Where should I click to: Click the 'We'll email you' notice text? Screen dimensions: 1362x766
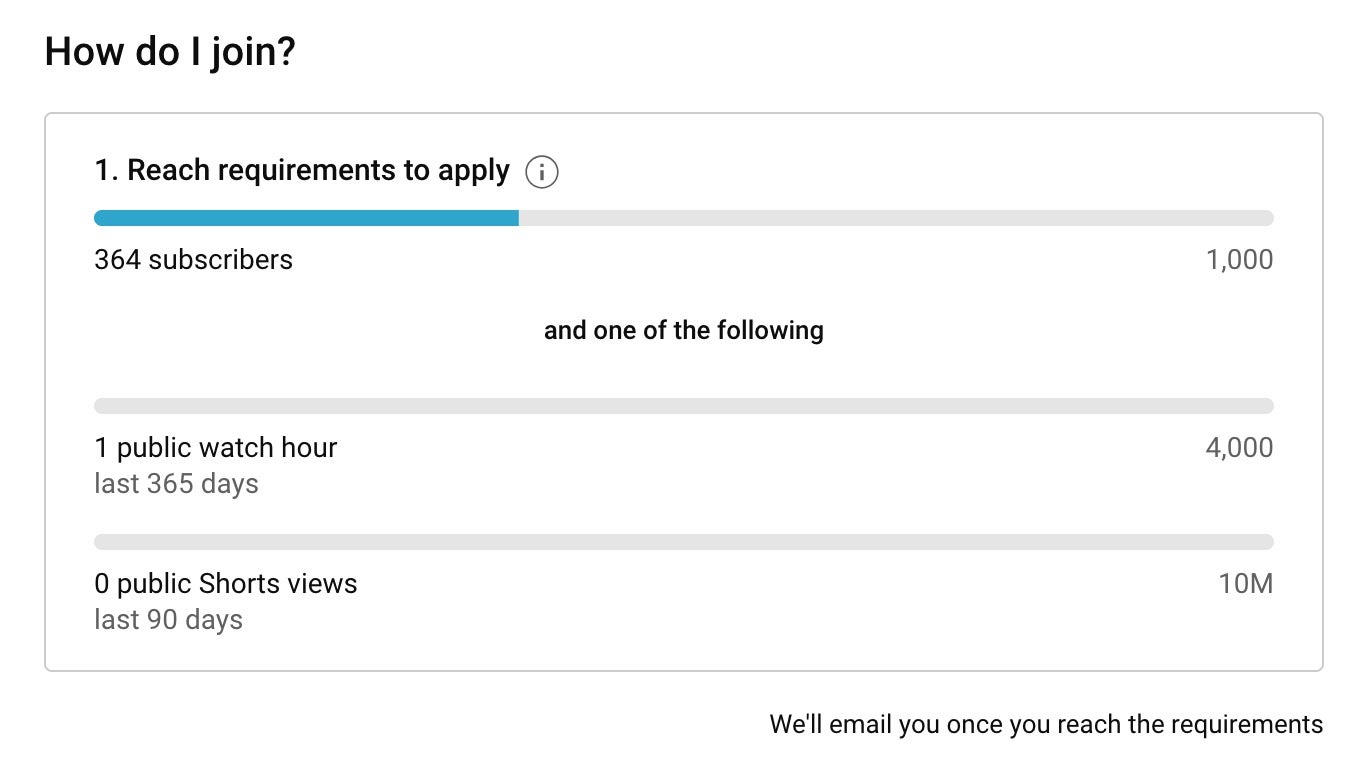click(x=1045, y=724)
